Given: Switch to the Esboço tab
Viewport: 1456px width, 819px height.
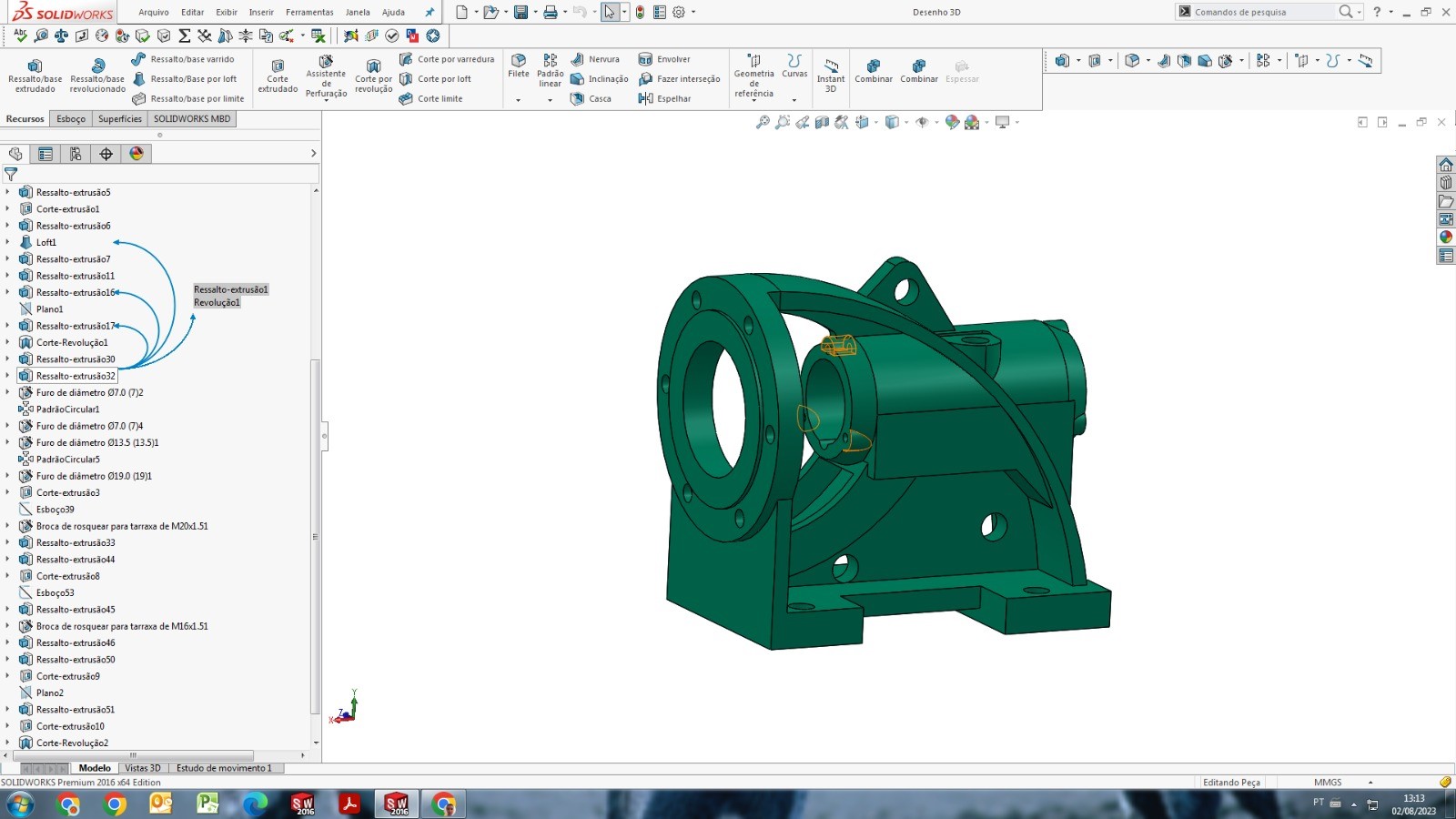Looking at the screenshot, I should pyautogui.click(x=71, y=119).
